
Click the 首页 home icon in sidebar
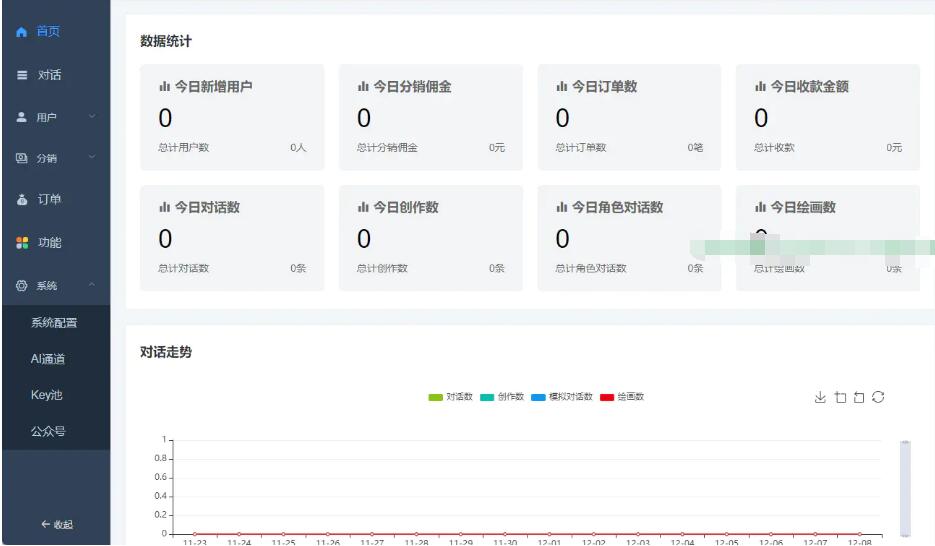[22, 32]
